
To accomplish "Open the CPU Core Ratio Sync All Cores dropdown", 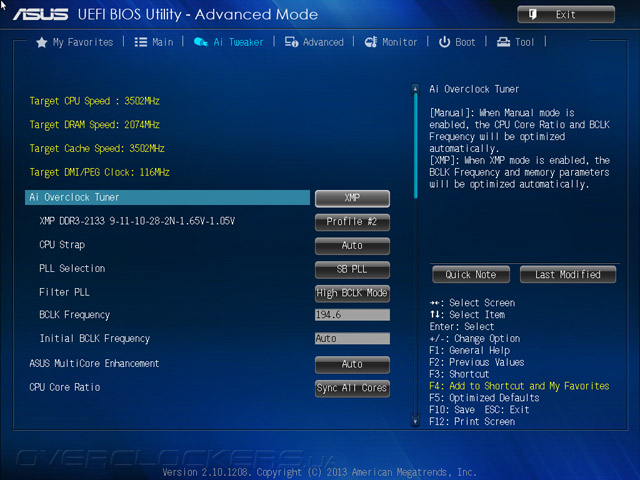I will click(352, 388).
